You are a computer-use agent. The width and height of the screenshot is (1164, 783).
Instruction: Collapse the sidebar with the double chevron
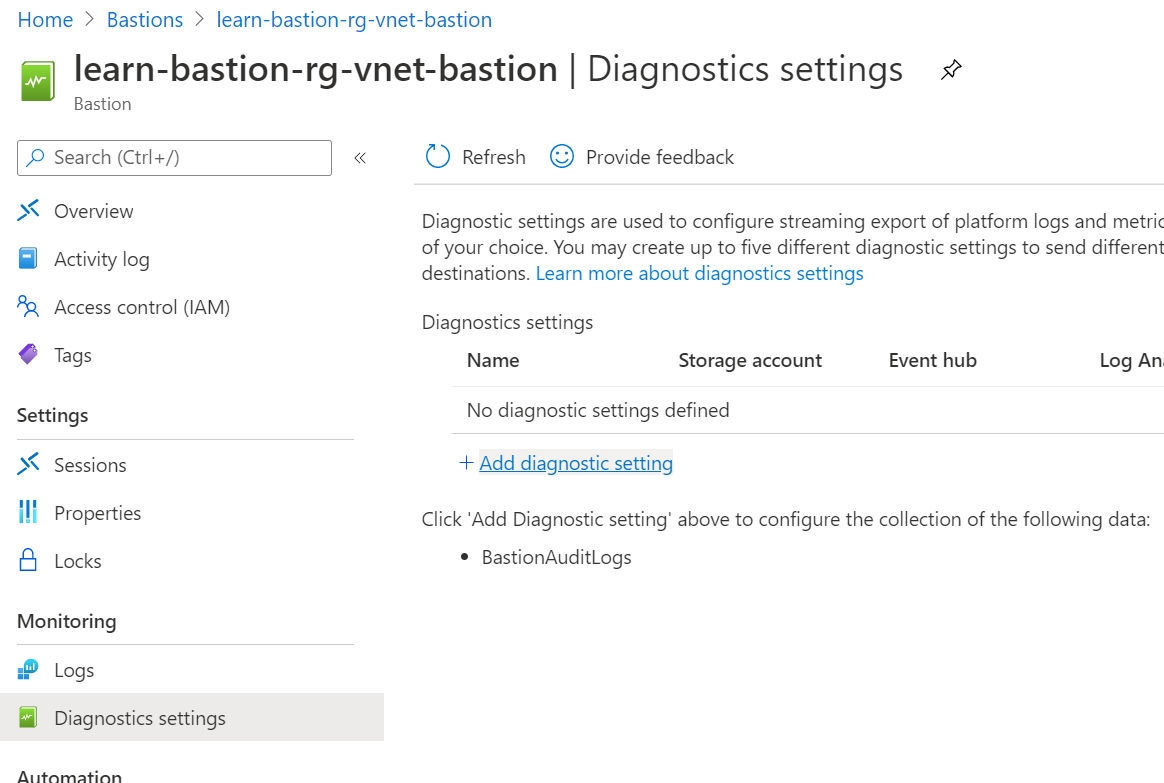pos(360,157)
